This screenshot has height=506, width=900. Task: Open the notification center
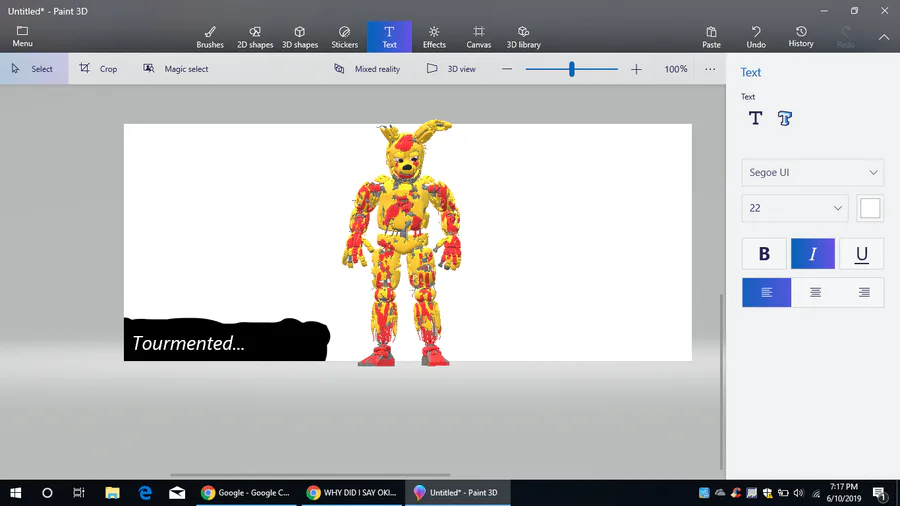coord(879,493)
